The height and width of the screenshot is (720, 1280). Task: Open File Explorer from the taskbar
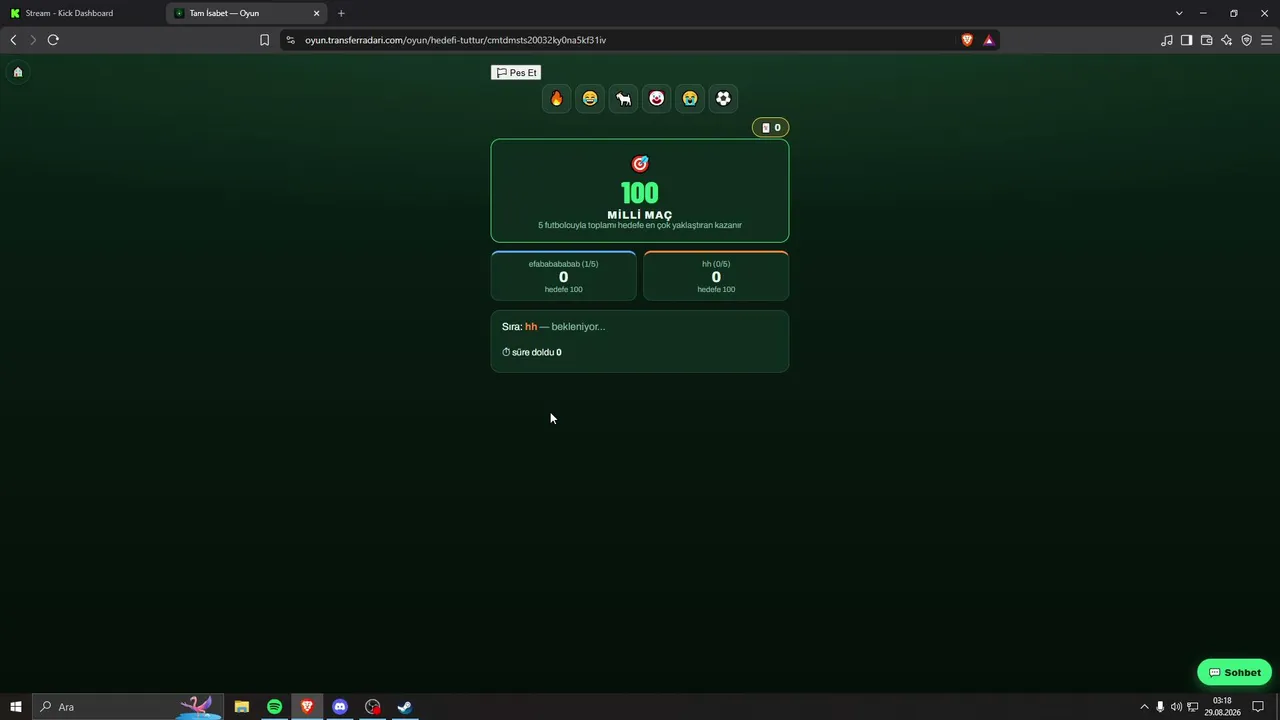point(241,707)
